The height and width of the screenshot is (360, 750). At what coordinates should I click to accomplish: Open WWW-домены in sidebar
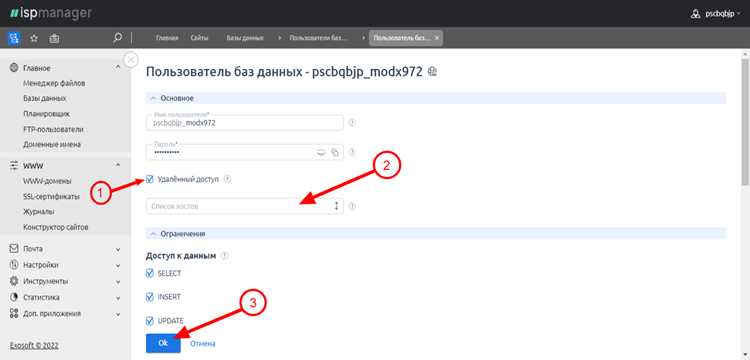(x=47, y=181)
